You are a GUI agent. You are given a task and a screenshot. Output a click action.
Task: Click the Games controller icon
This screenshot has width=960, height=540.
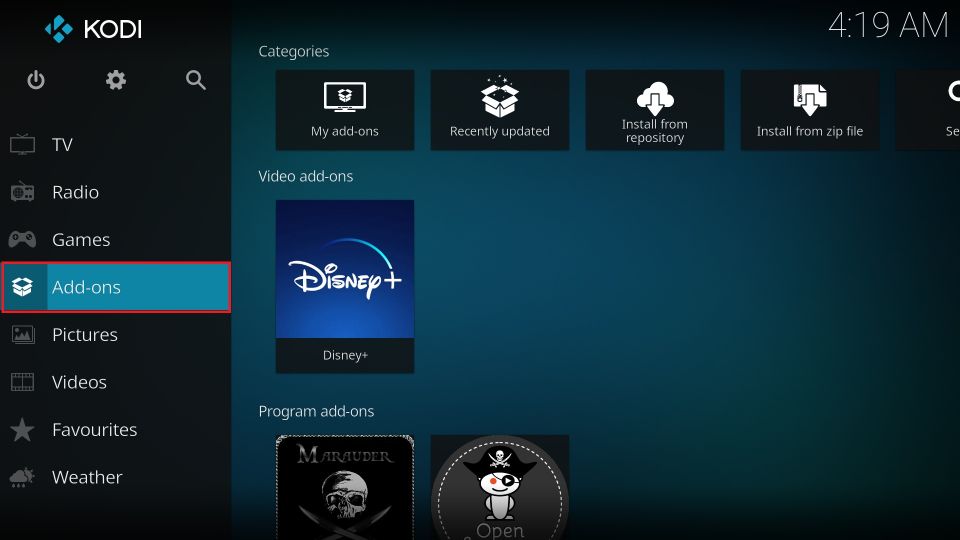pos(22,239)
